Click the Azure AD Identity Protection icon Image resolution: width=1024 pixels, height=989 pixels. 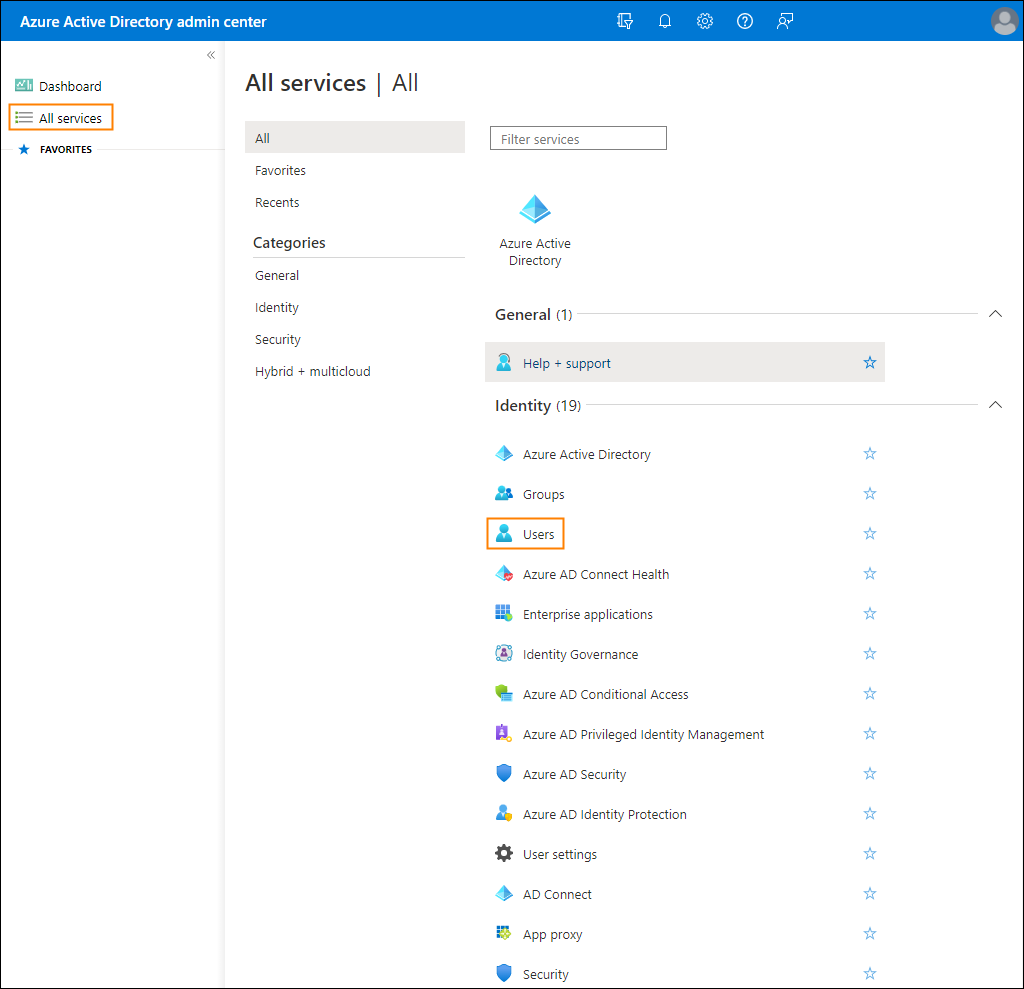pos(504,813)
